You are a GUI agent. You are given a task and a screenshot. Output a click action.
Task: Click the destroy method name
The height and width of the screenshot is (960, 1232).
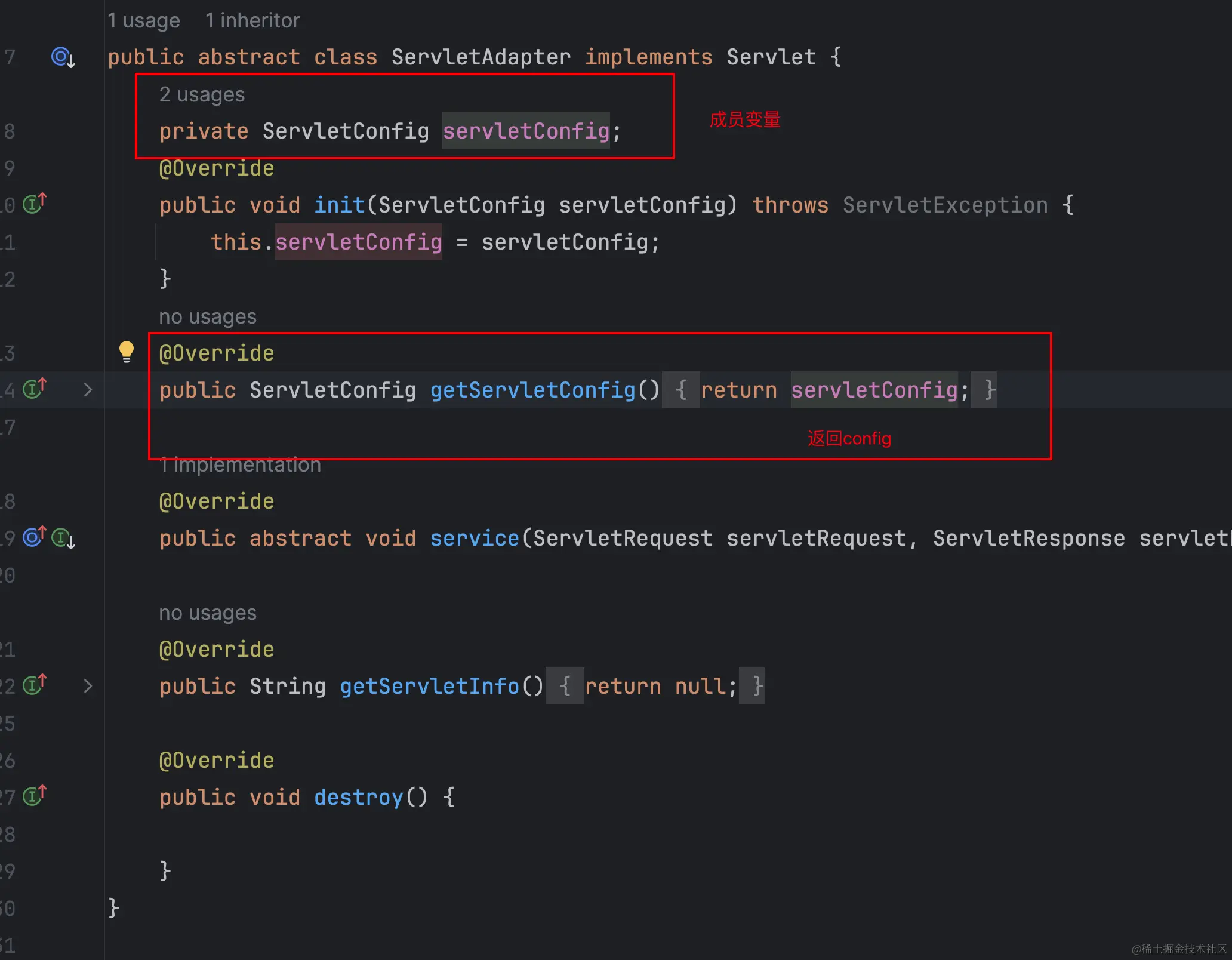(358, 797)
